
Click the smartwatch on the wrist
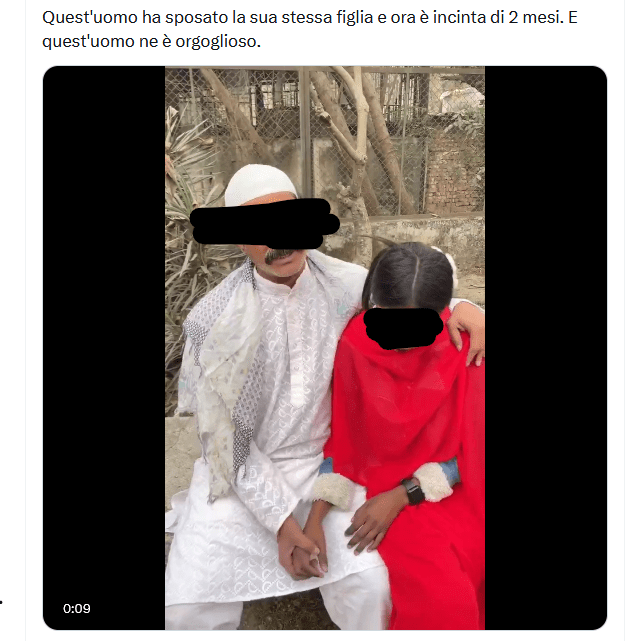pos(414,492)
